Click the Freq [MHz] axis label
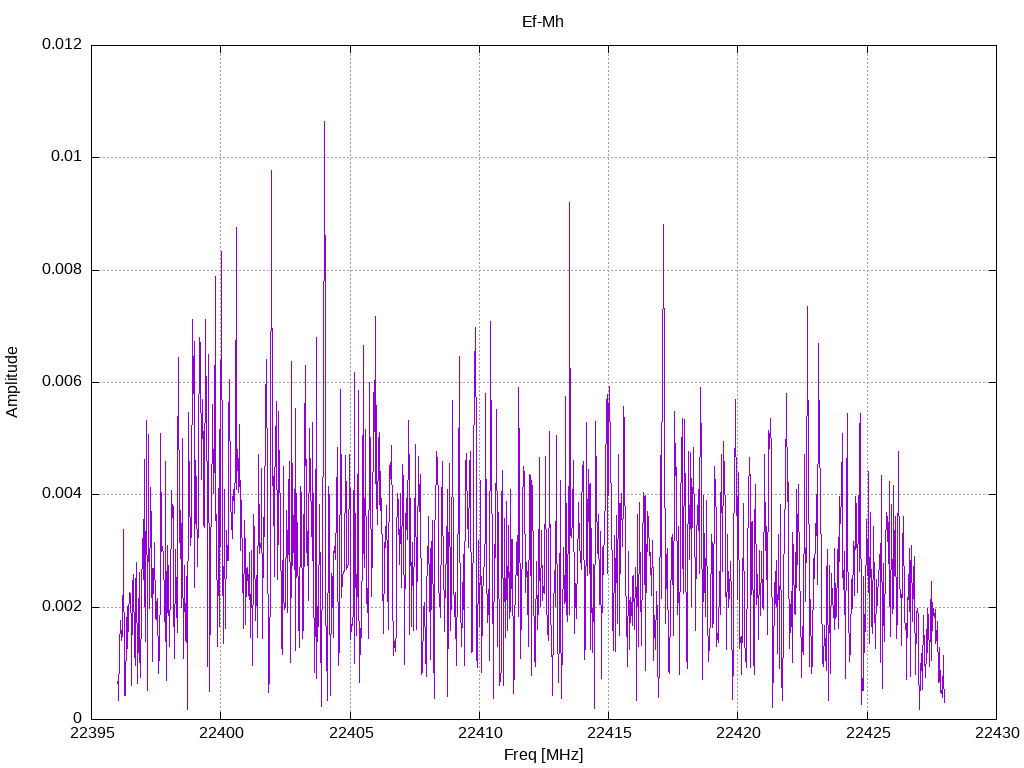 click(x=543, y=755)
